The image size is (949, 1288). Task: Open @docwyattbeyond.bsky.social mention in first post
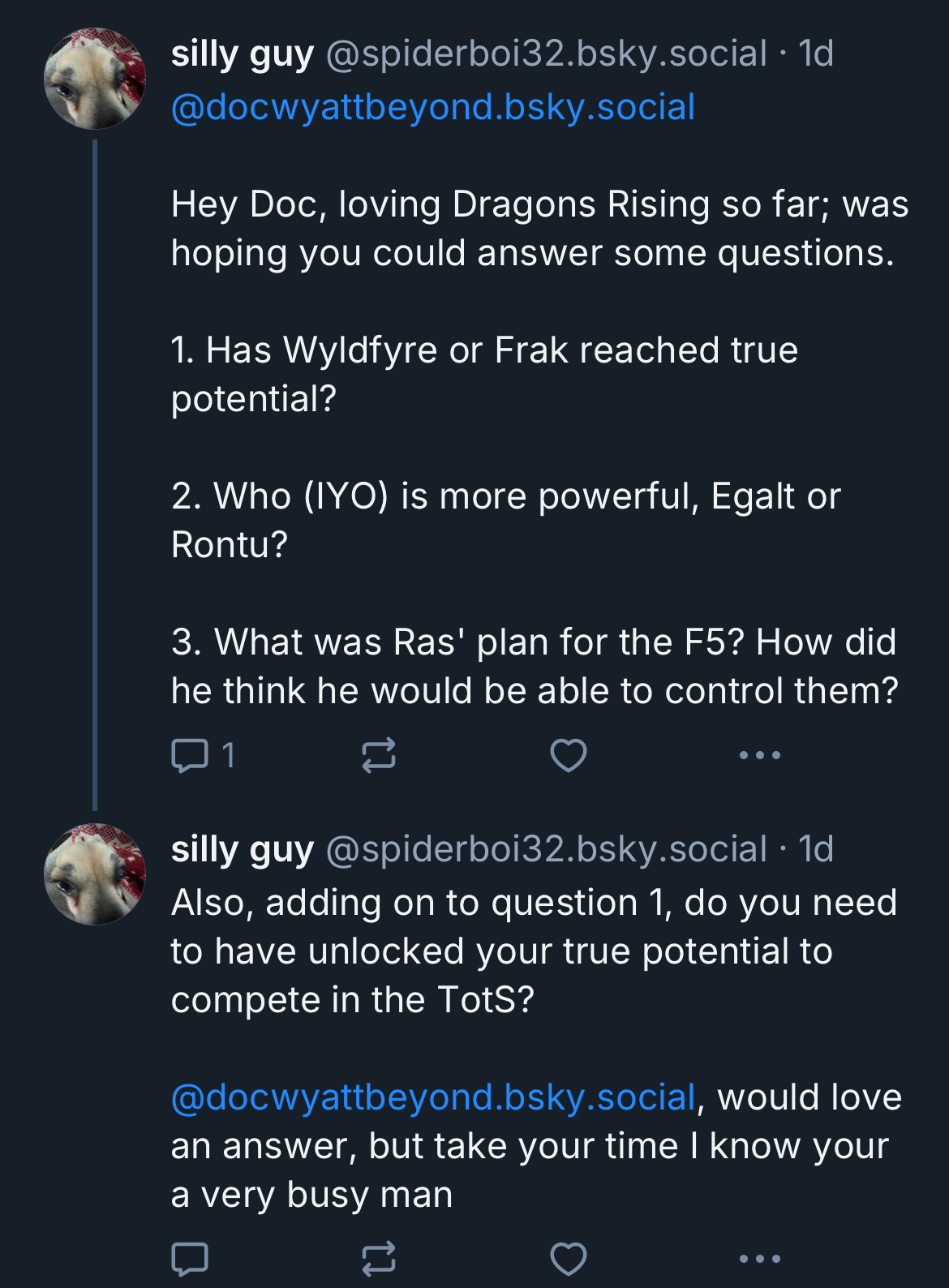[x=433, y=108]
